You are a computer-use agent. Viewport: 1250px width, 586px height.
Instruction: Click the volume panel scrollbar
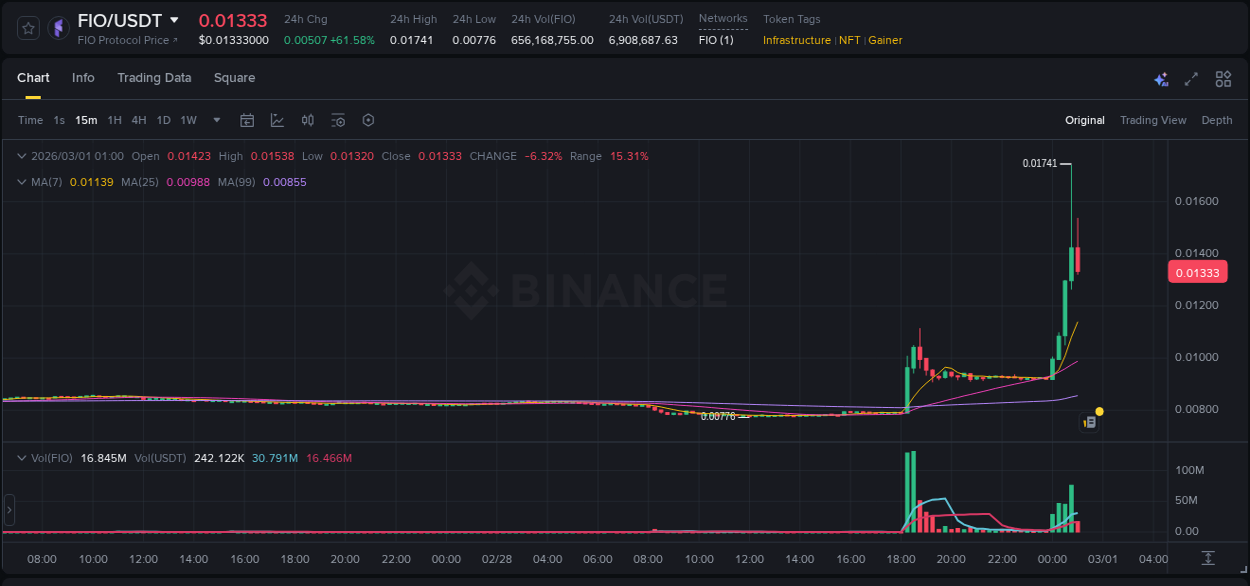[x=9, y=508]
